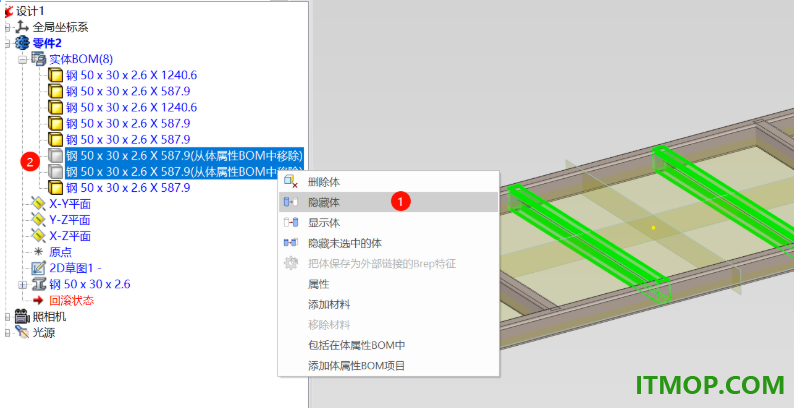Image resolution: width=794 pixels, height=408 pixels.
Task: Select the 零件2 label in the tree
Action: [47, 43]
